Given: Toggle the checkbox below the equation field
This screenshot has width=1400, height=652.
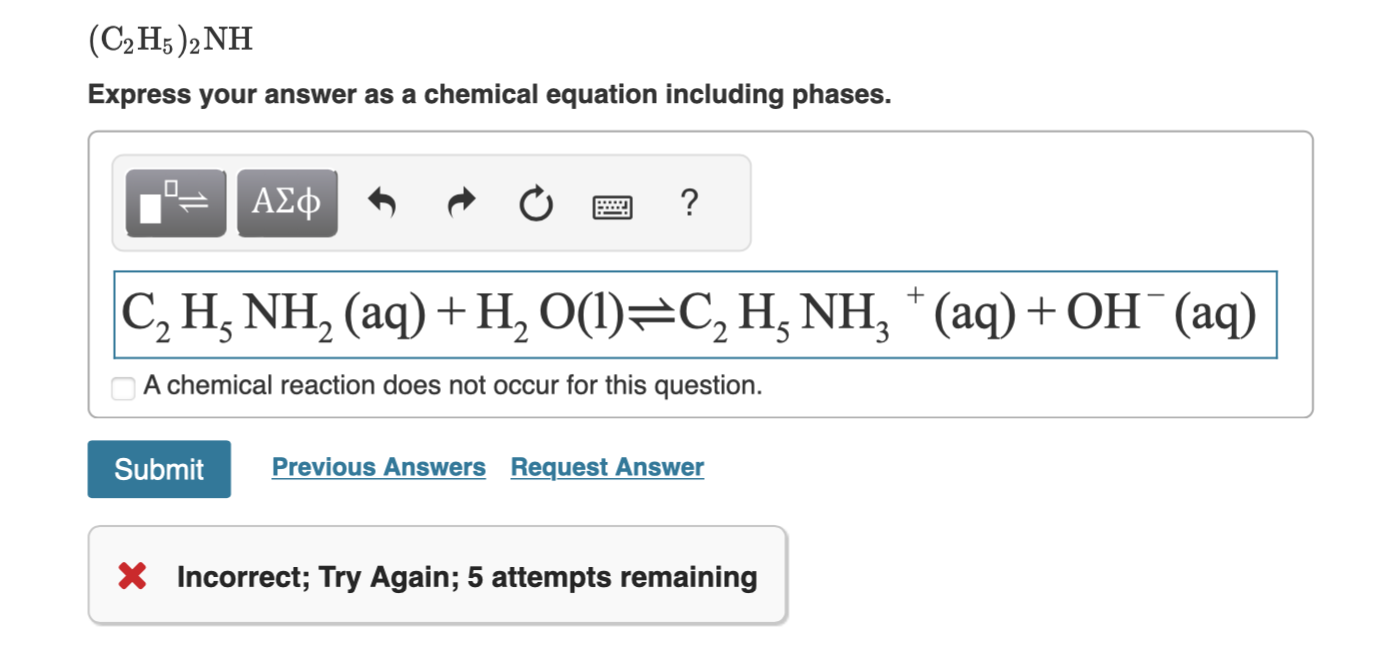Looking at the screenshot, I should coord(123,387).
